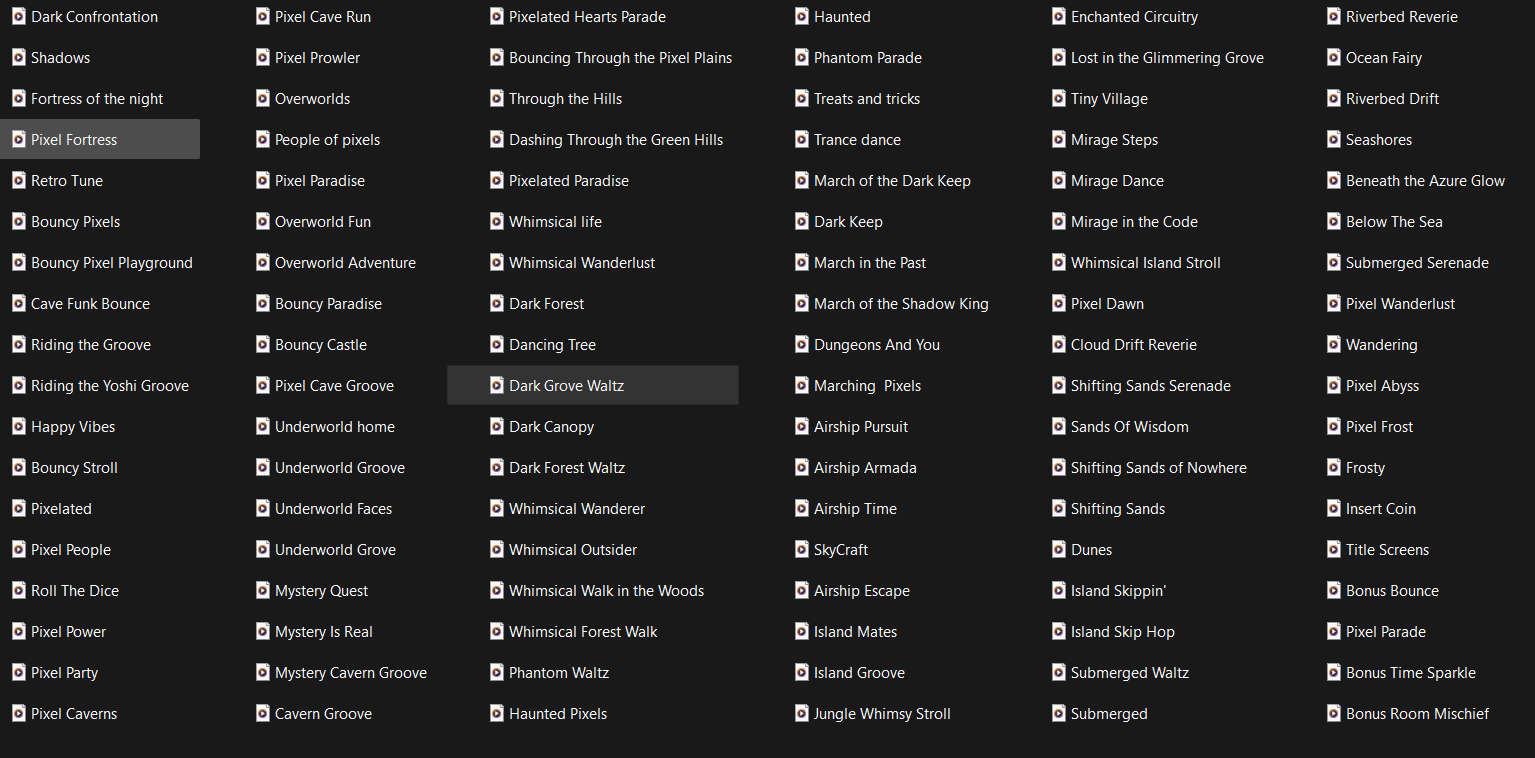Image resolution: width=1535 pixels, height=758 pixels.
Task: Choose the Beneath the Azure Glow file
Action: (x=1424, y=181)
